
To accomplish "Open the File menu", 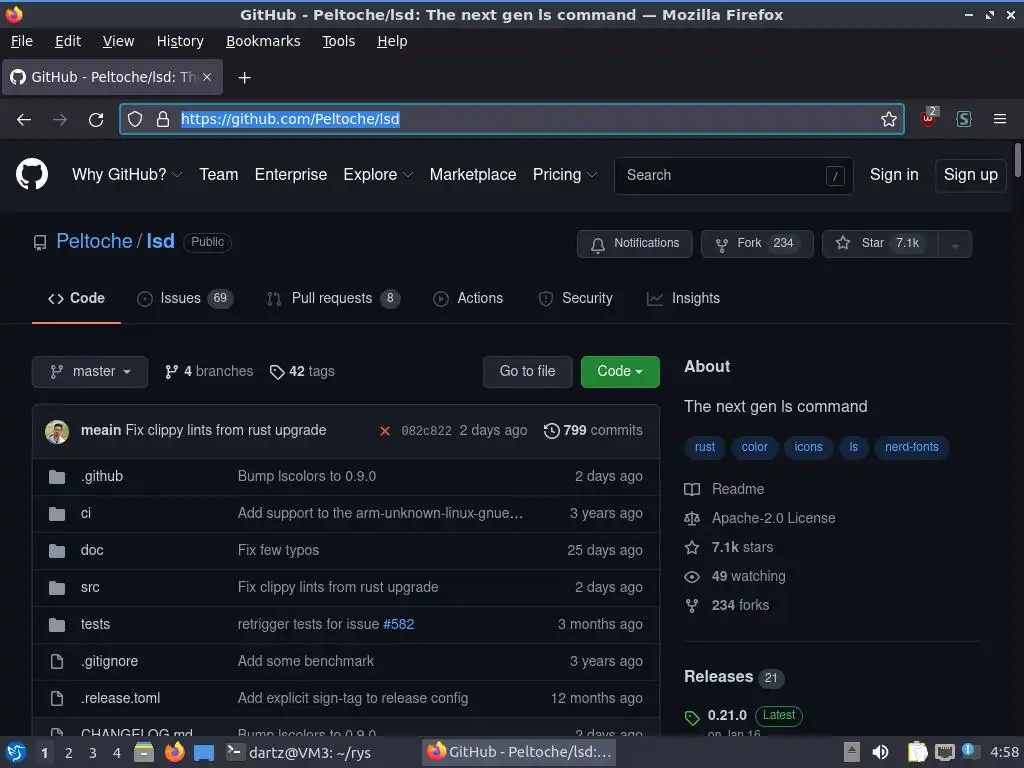I will (22, 41).
